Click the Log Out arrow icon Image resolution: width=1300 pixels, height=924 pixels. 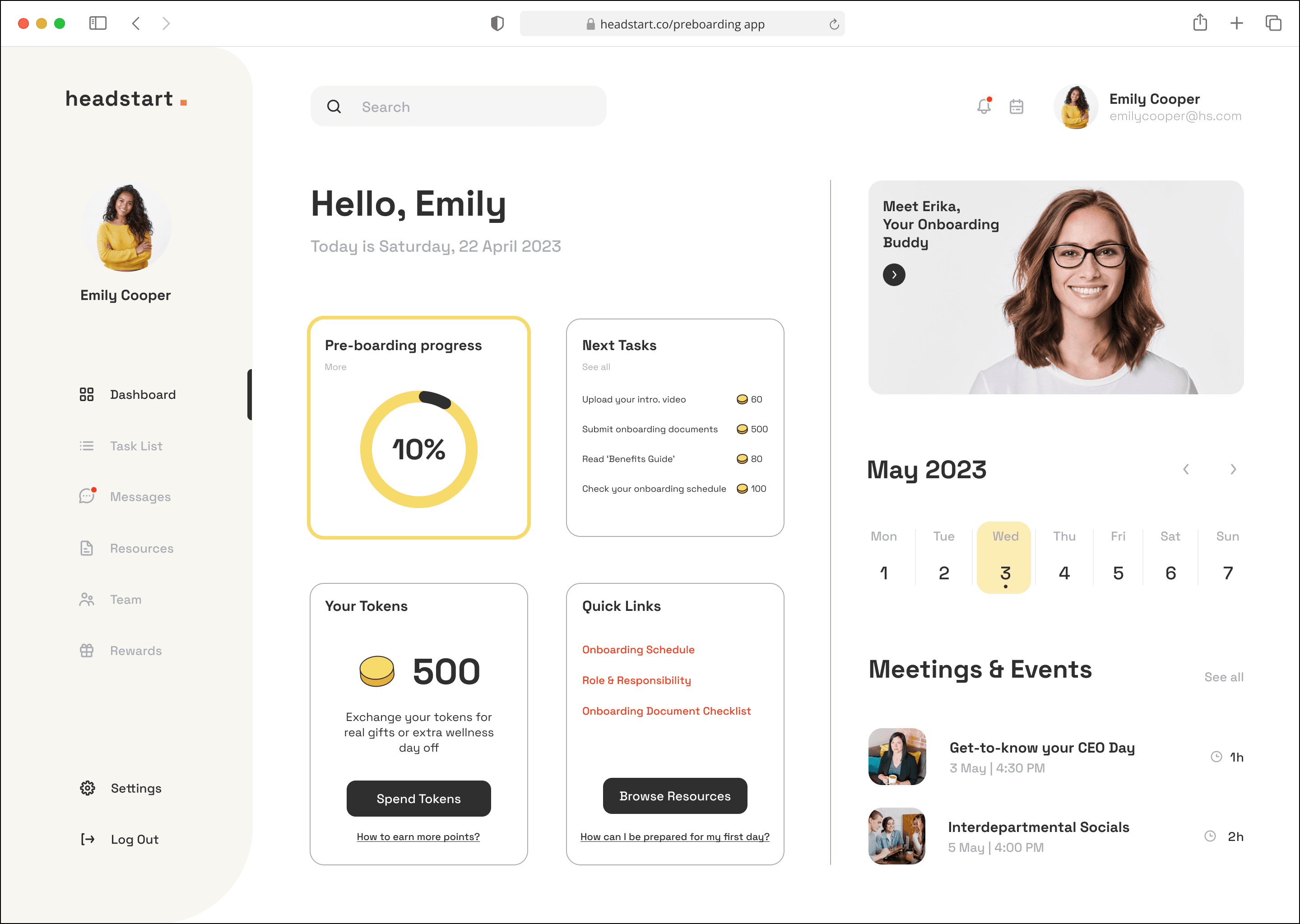pos(87,839)
